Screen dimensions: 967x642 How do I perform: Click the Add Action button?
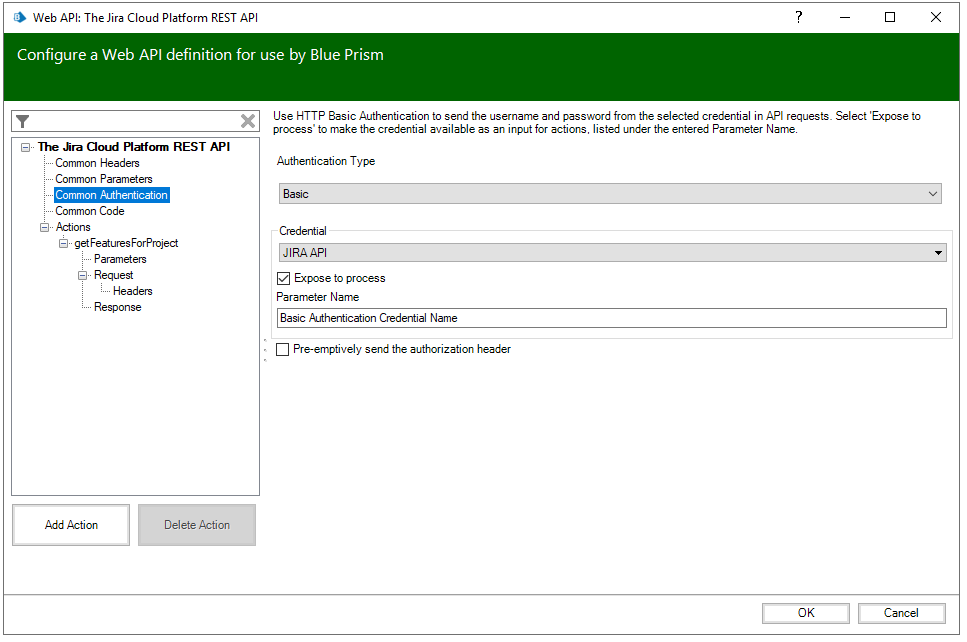71,525
